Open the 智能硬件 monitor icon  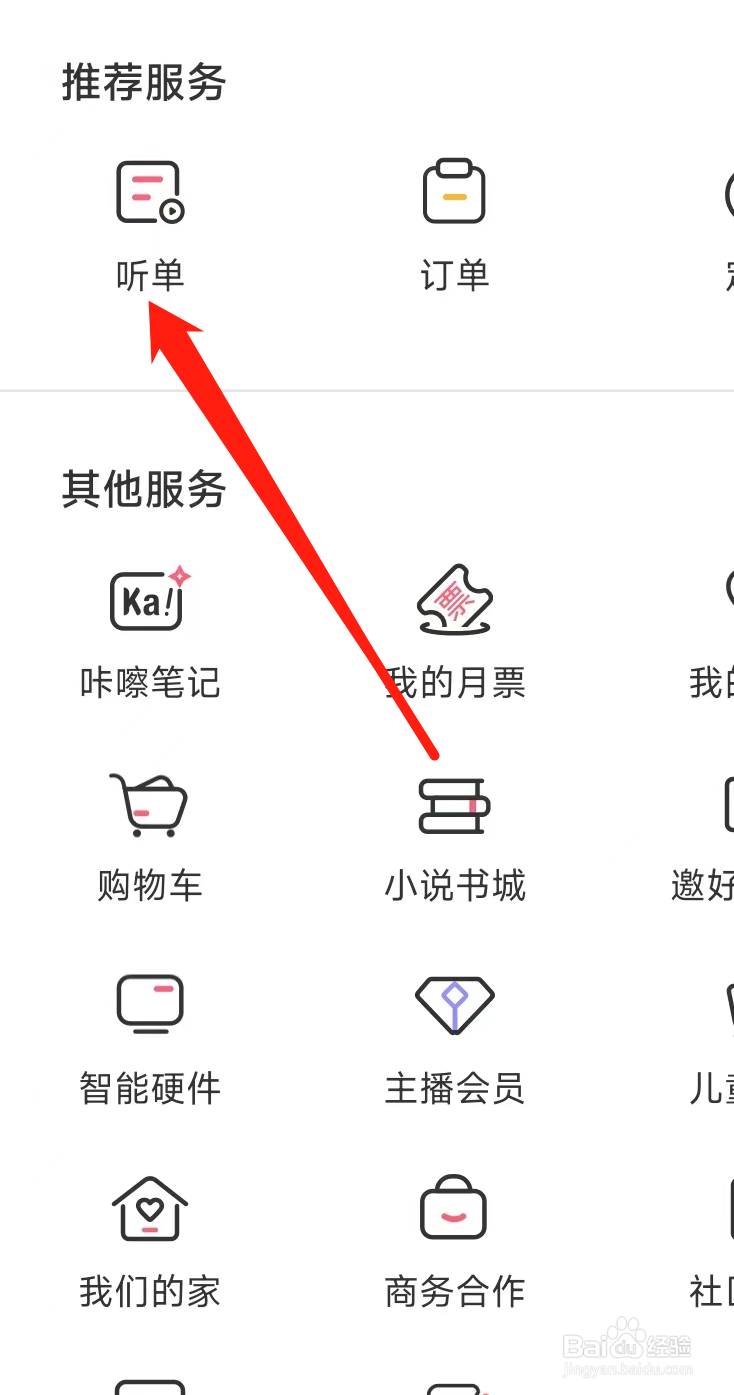[x=150, y=1003]
